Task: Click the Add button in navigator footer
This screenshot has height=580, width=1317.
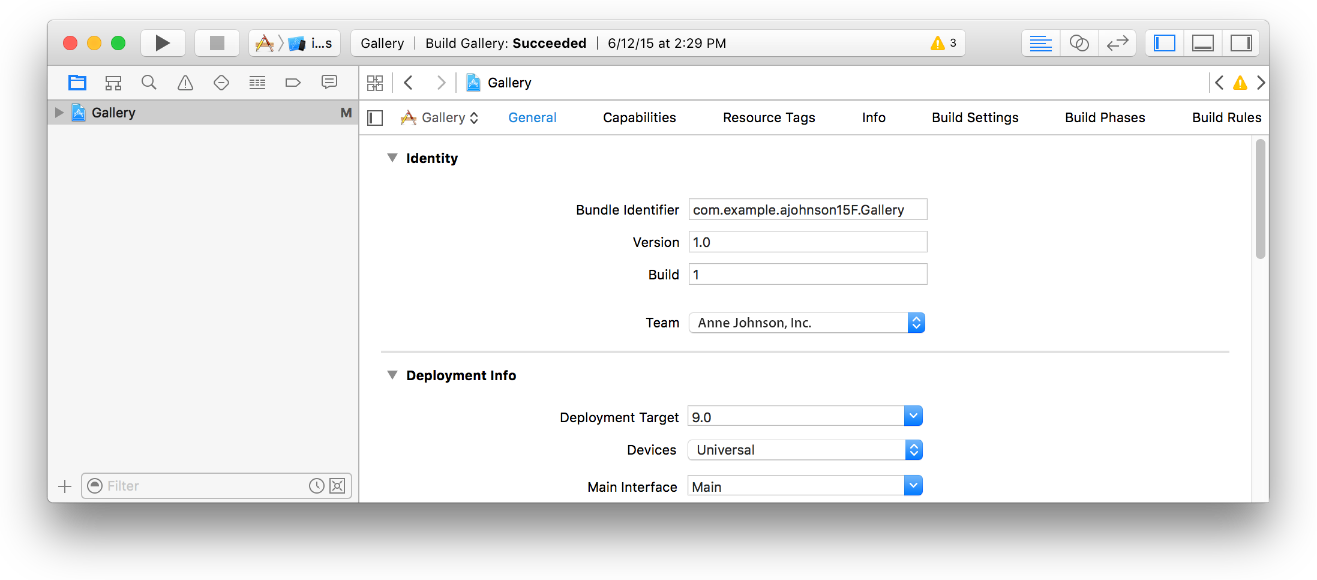Action: point(65,486)
